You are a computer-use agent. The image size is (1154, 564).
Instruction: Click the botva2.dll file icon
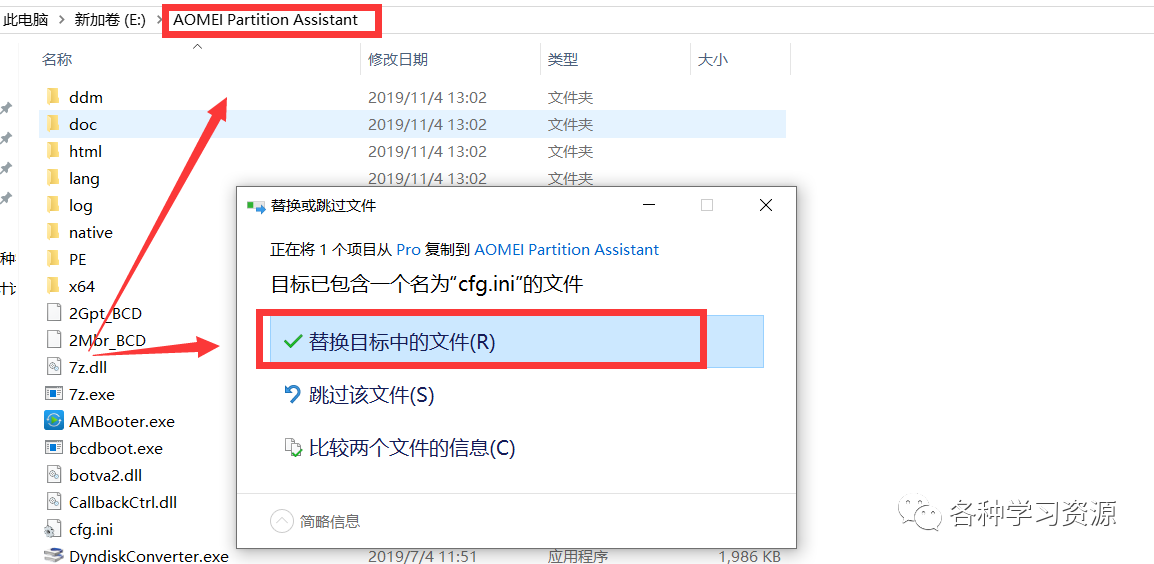[x=53, y=475]
